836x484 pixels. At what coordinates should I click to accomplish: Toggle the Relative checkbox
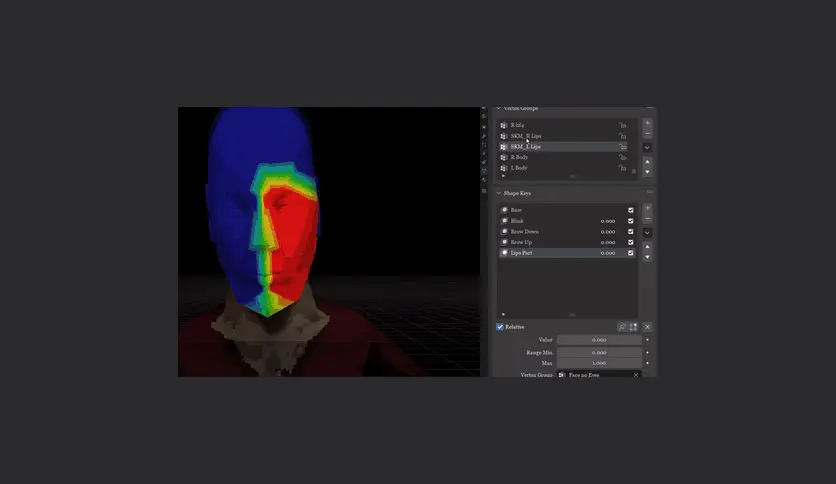(500, 327)
